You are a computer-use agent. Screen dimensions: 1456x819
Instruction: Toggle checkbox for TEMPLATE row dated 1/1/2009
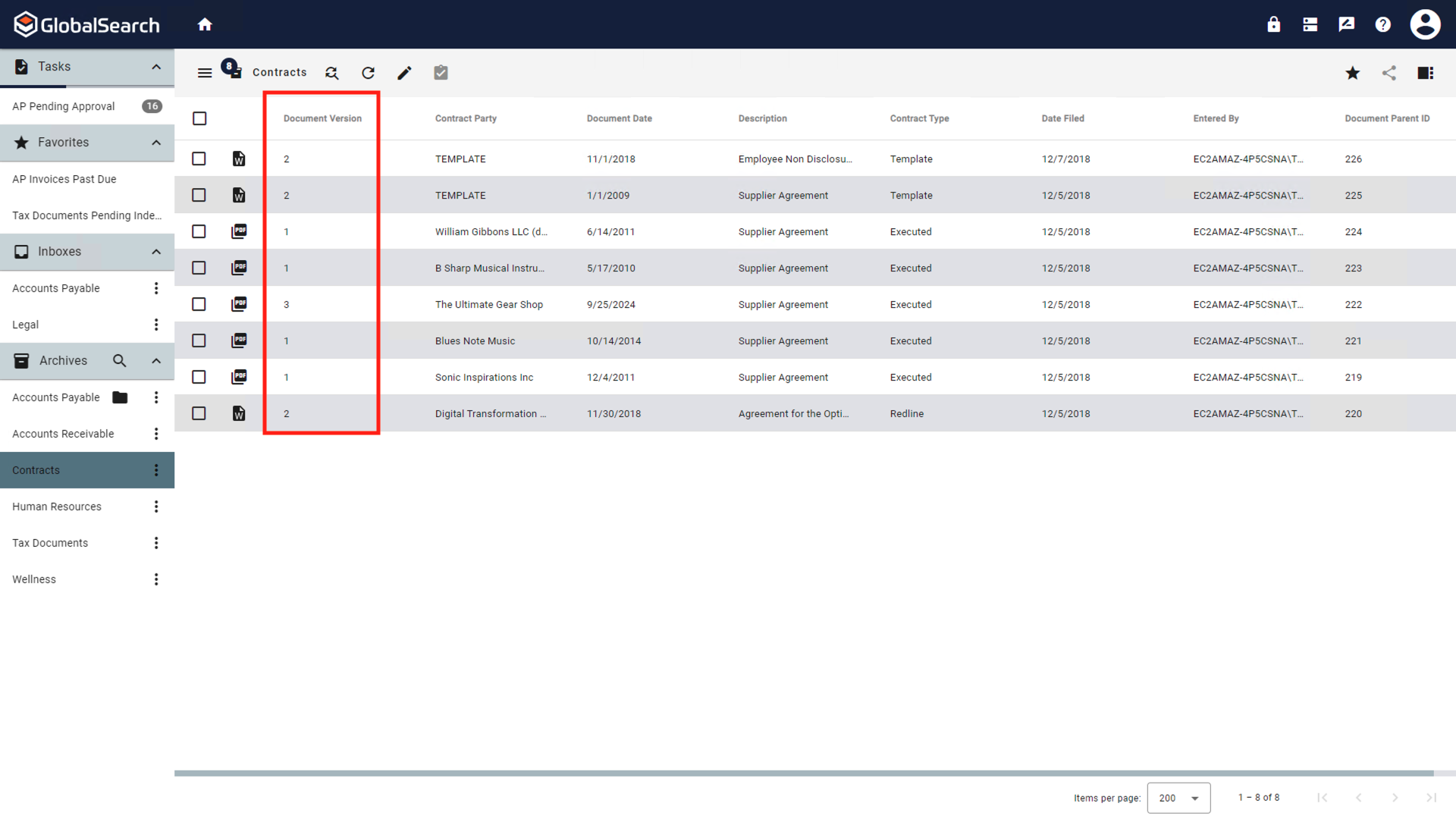click(x=199, y=195)
